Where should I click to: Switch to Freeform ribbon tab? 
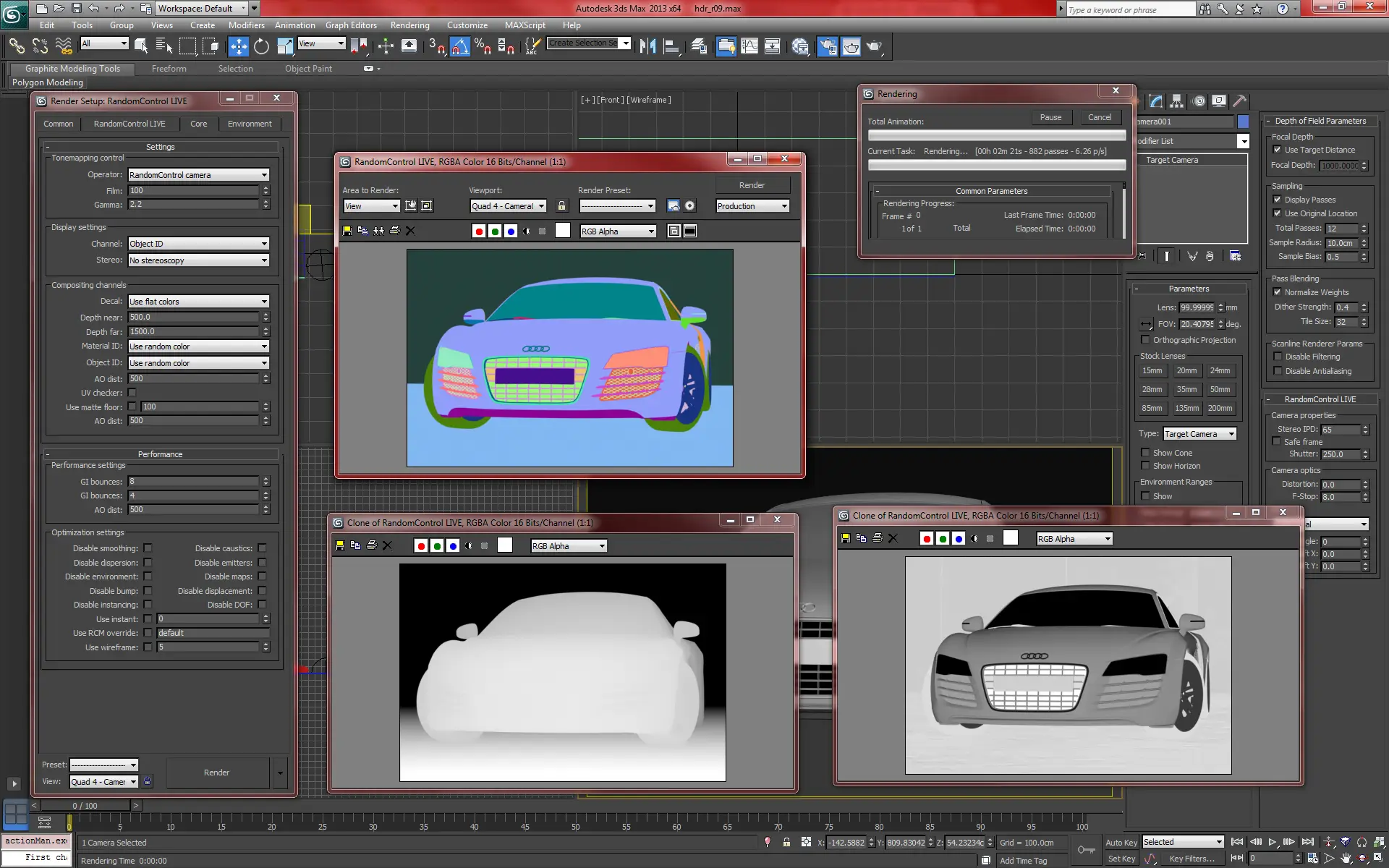pyautogui.click(x=169, y=69)
